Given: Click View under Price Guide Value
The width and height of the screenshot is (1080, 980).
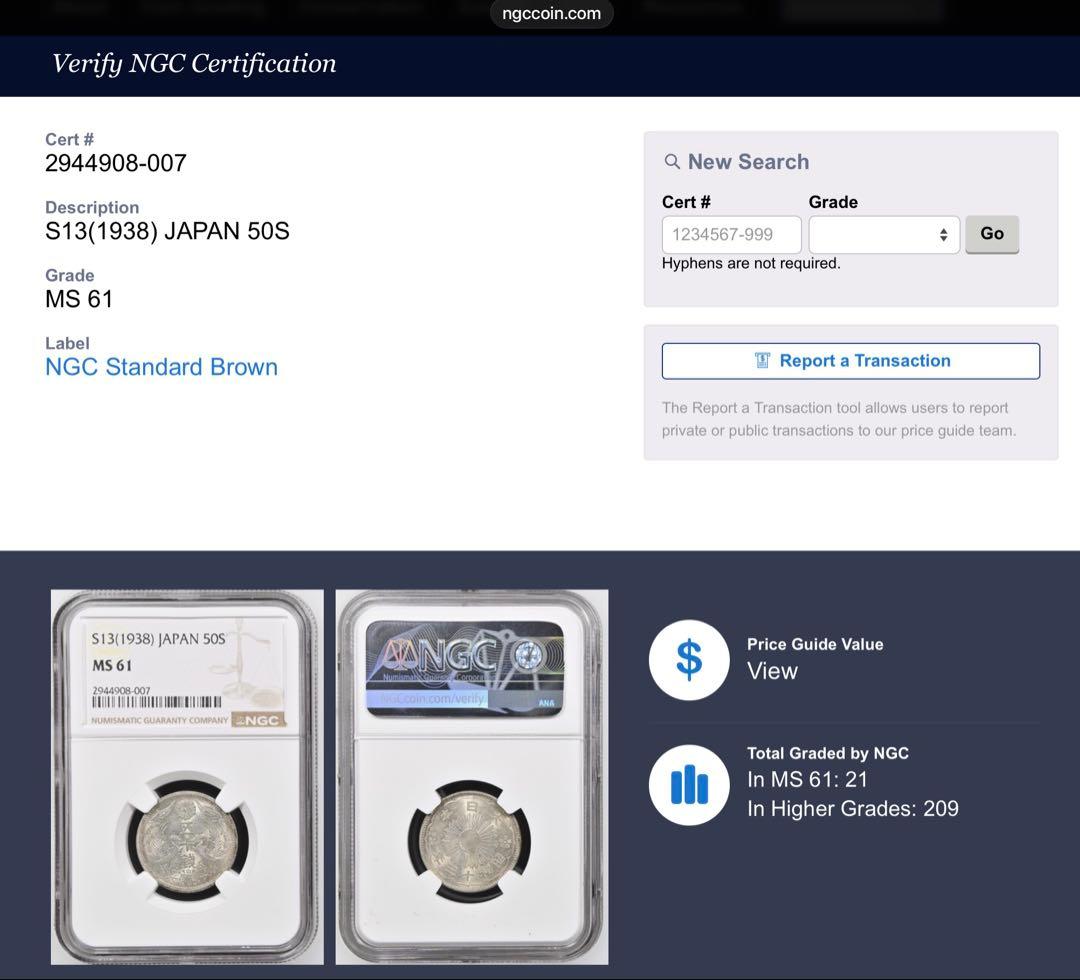Looking at the screenshot, I should [x=772, y=671].
